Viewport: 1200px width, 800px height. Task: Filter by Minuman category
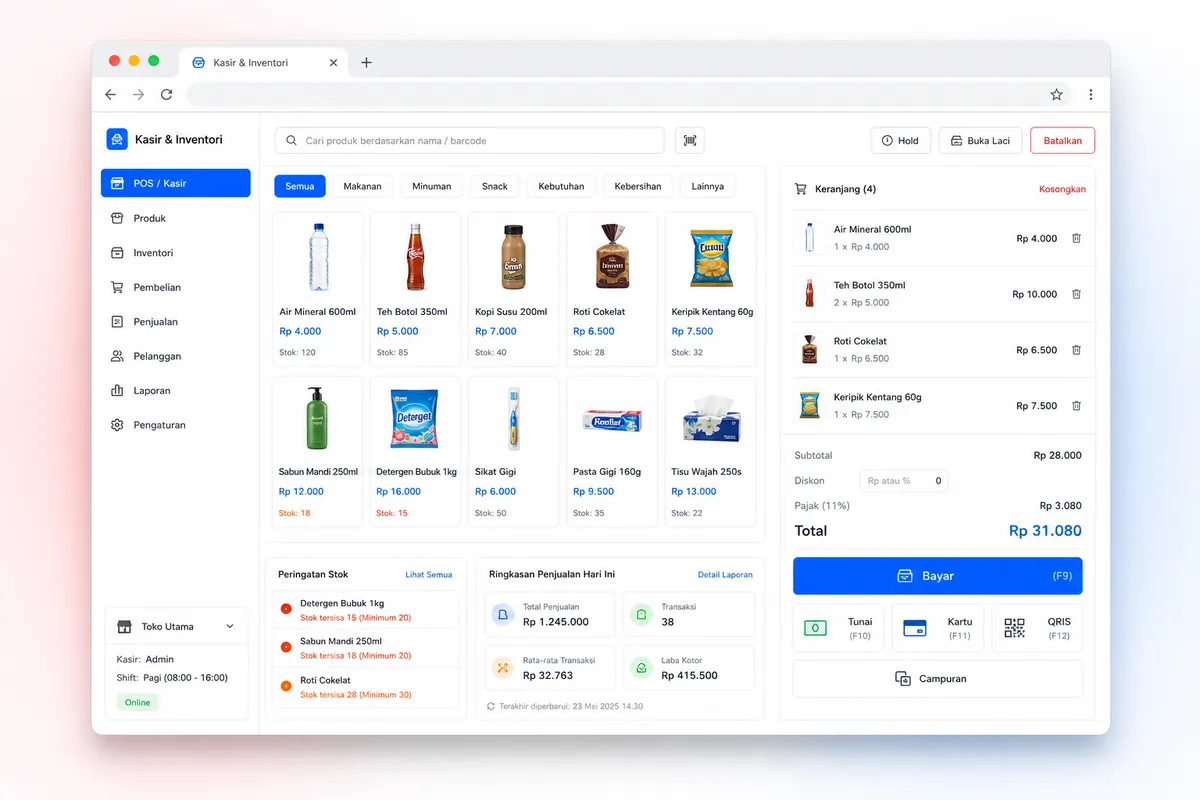click(x=431, y=186)
